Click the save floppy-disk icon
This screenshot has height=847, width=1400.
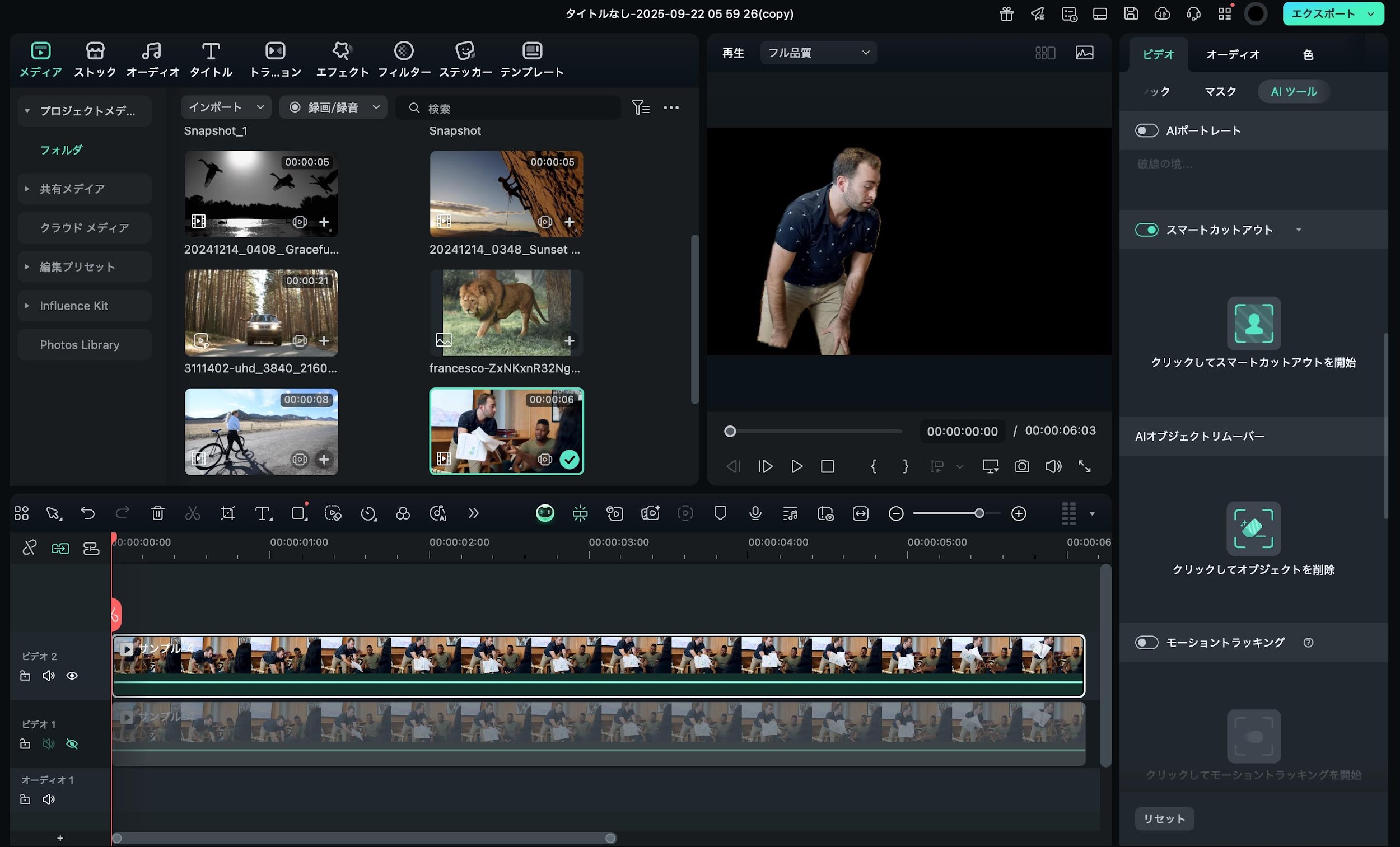tap(1131, 13)
